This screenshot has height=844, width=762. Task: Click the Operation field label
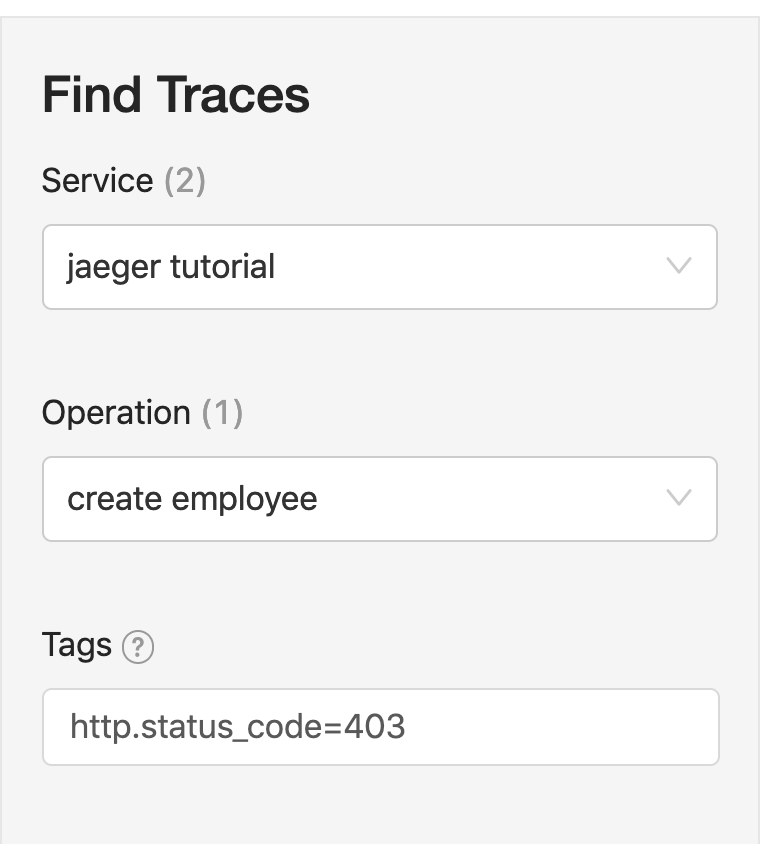coord(116,413)
